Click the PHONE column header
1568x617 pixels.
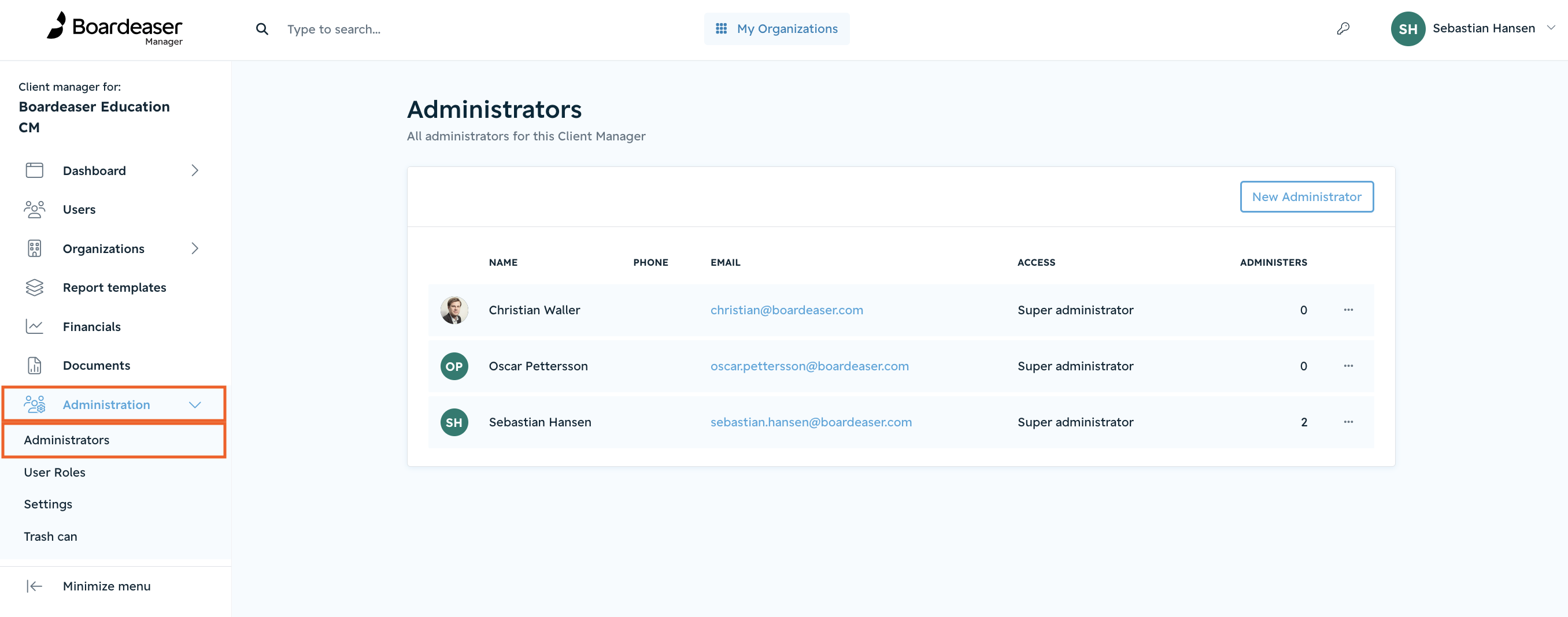tap(650, 262)
